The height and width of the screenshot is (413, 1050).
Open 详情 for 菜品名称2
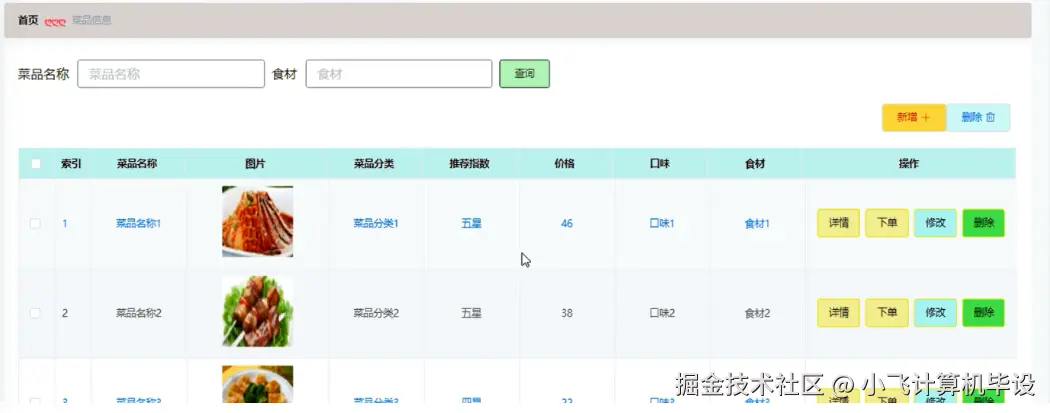838,313
